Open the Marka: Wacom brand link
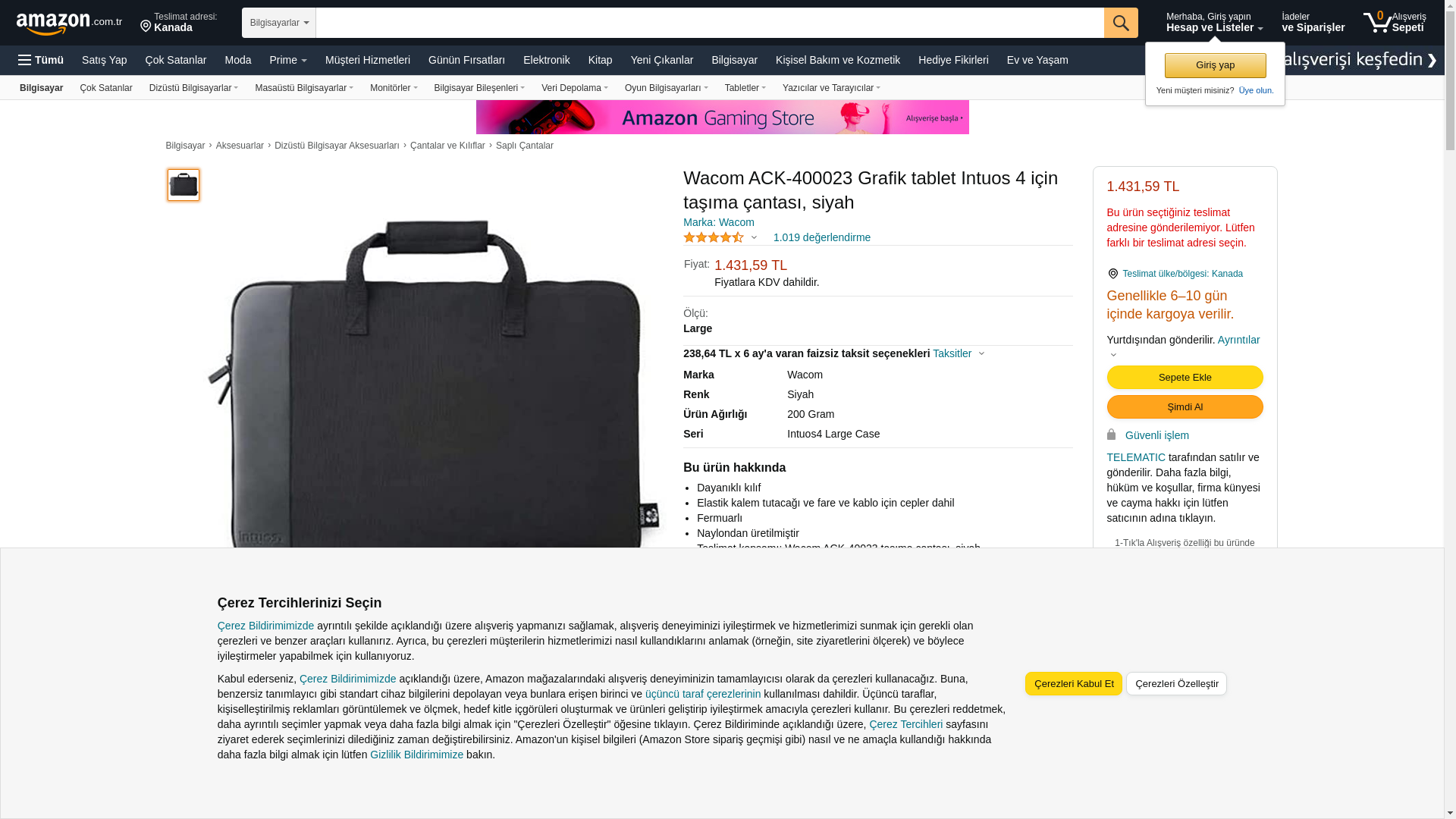The image size is (1456, 819). [719, 222]
